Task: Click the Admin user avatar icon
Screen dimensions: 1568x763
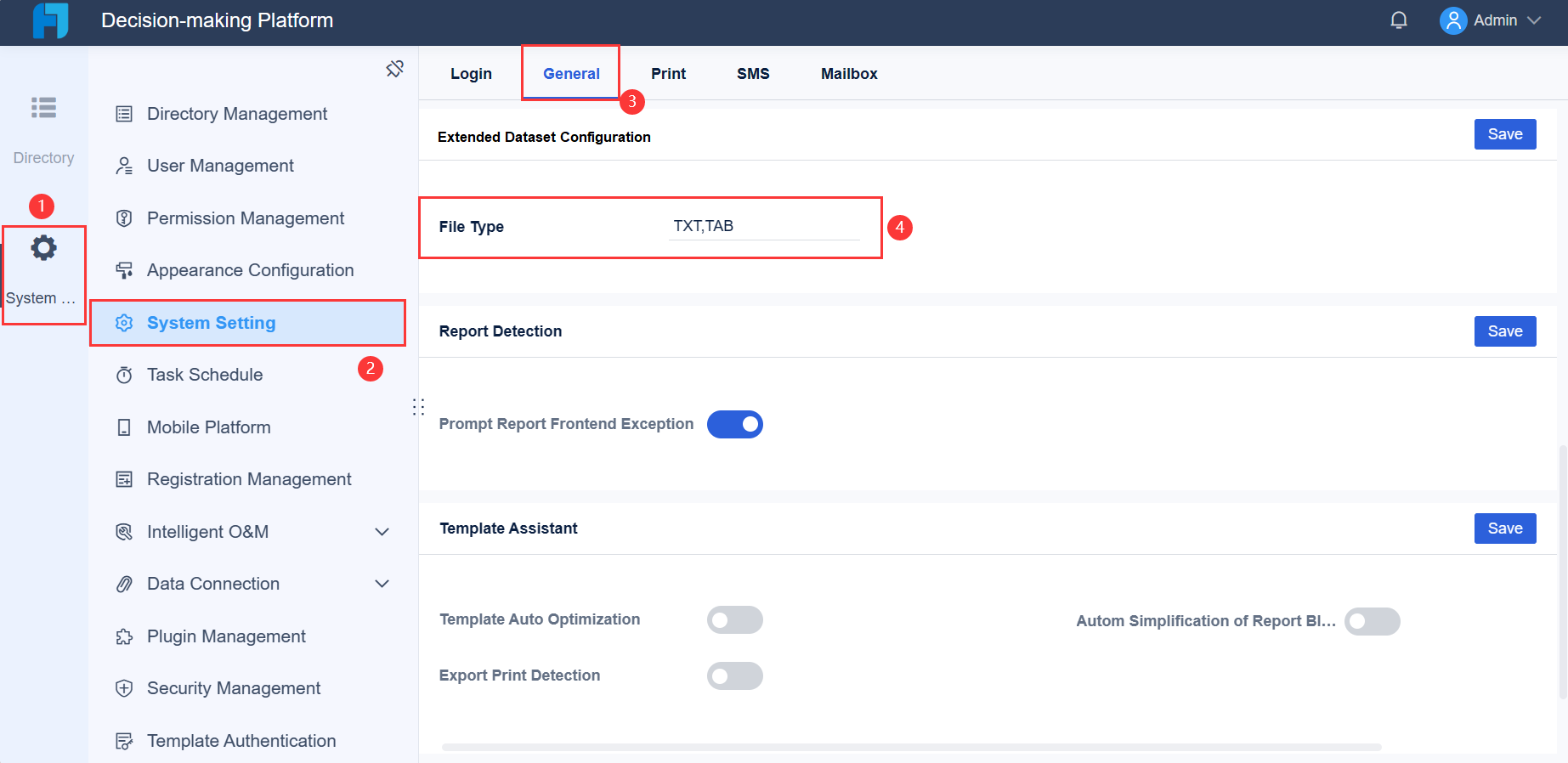Action: (x=1453, y=20)
